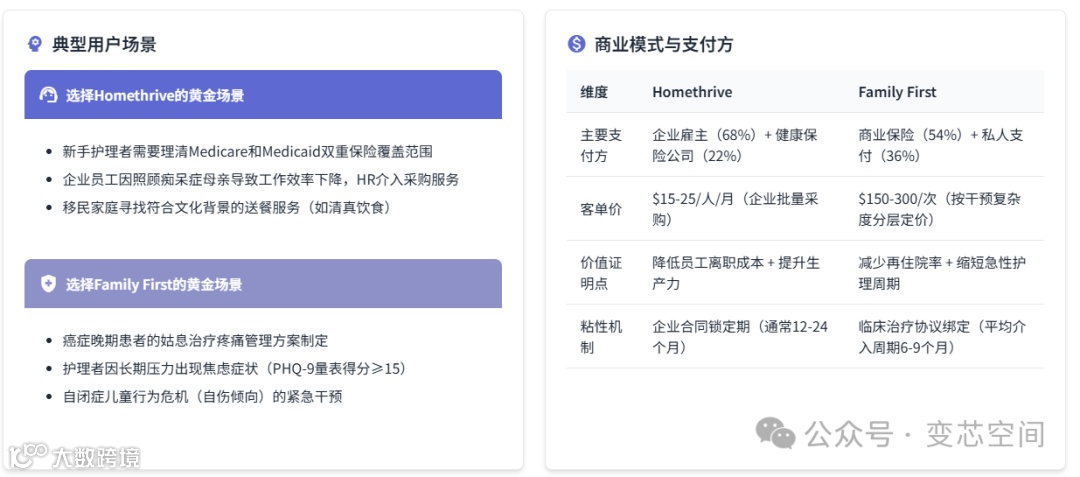The height and width of the screenshot is (477, 1080).
Task: Click the 商业模式与支付方 heading
Action: (664, 44)
